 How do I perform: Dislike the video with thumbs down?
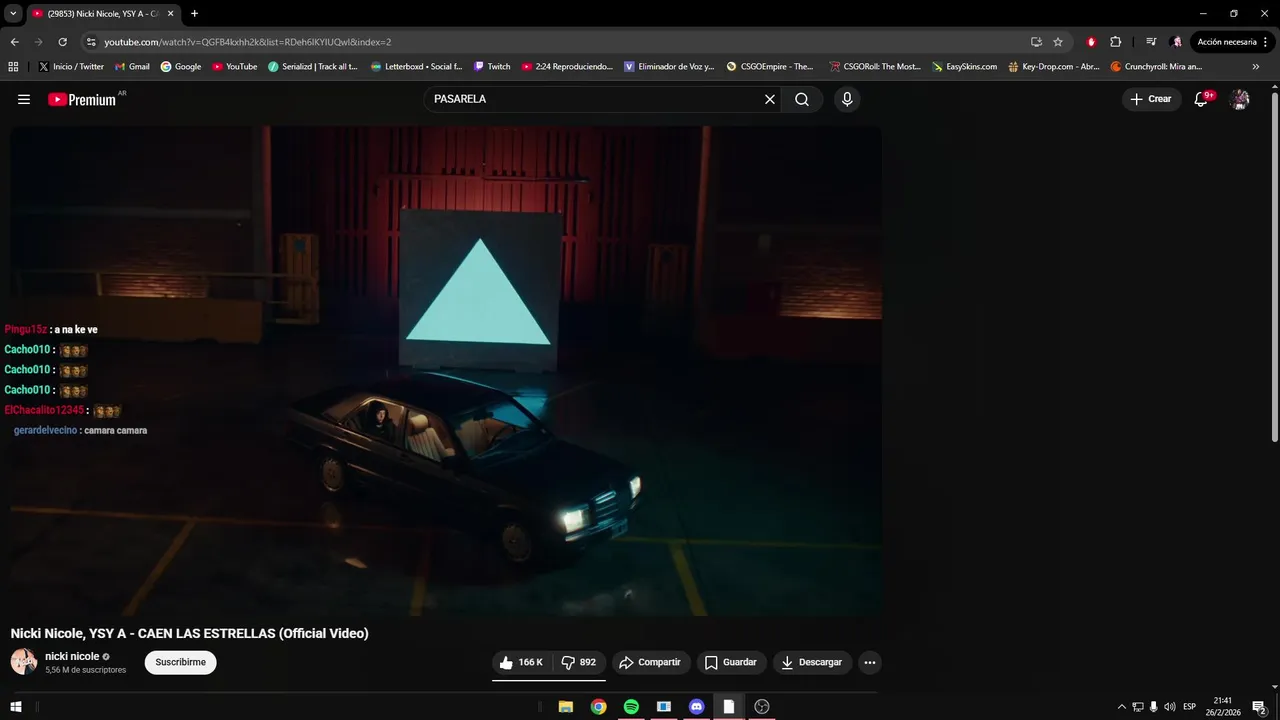(x=578, y=662)
